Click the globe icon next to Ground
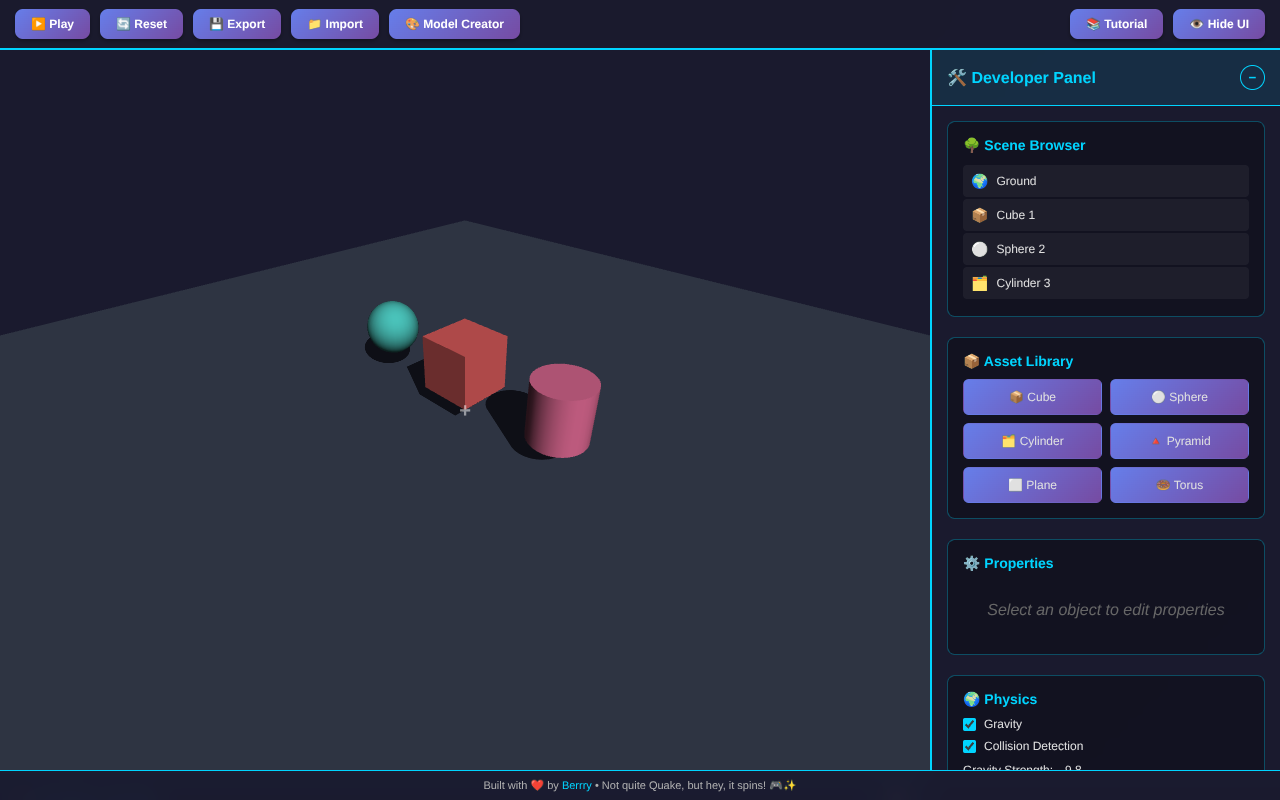Viewport: 1280px width, 800px height. 979,181
